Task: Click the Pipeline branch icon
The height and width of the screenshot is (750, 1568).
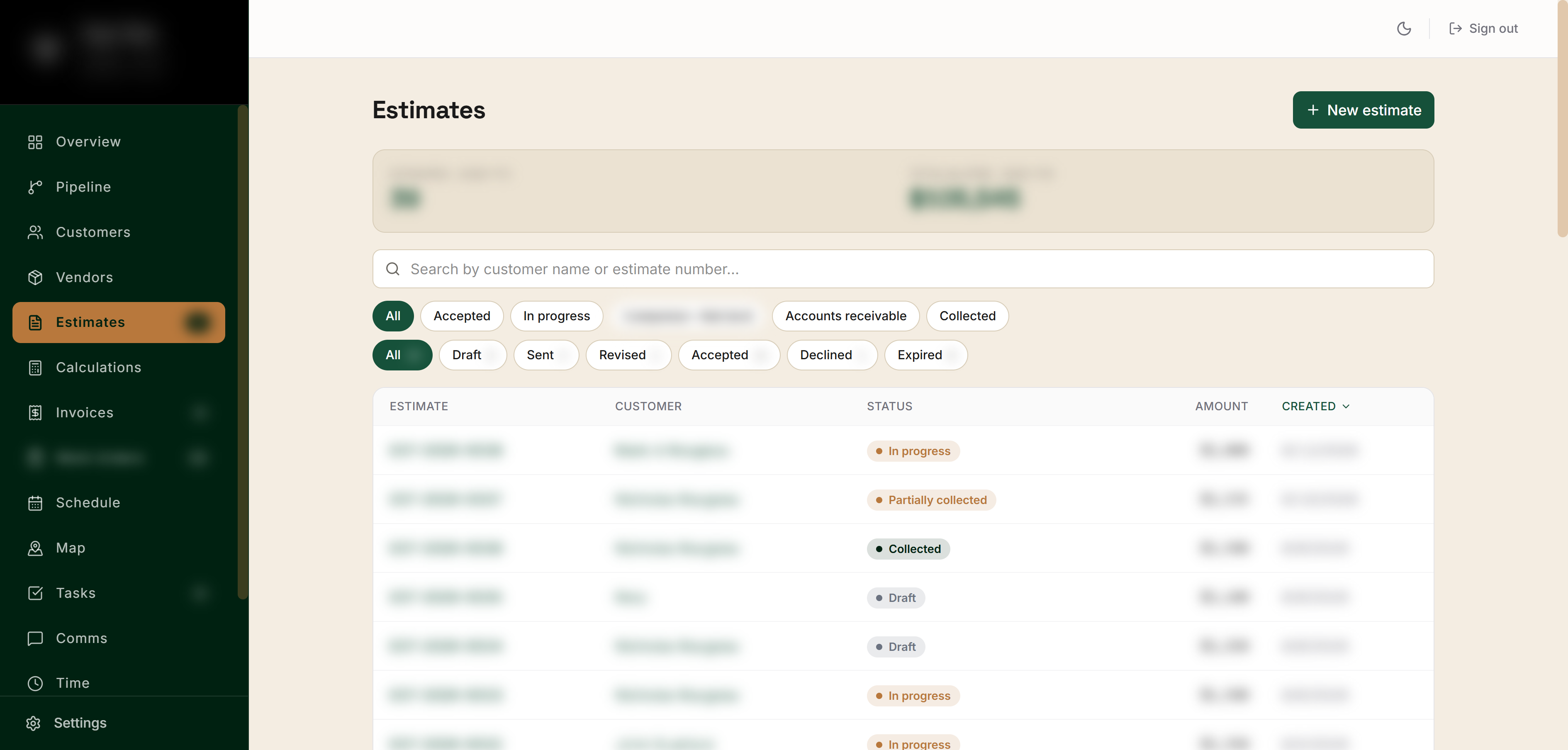Action: [x=35, y=187]
